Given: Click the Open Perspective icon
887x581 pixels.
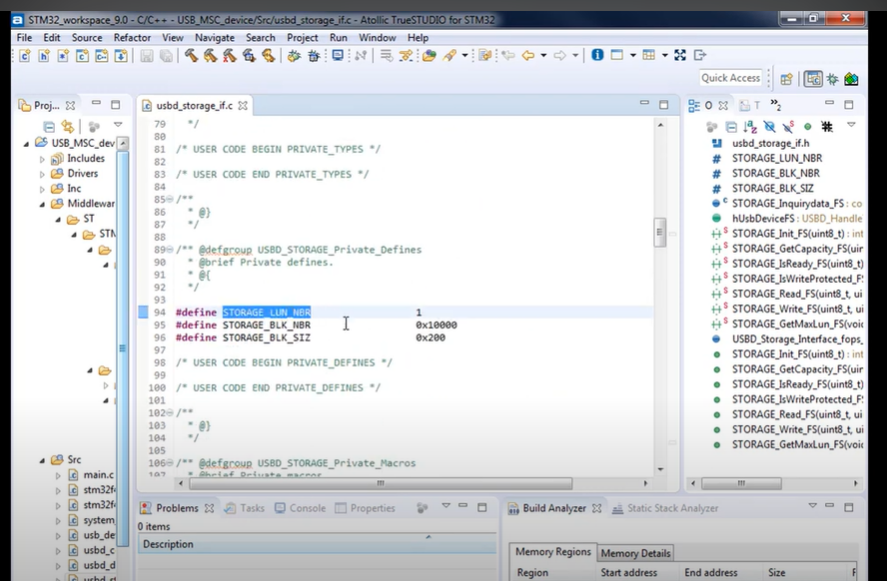Looking at the screenshot, I should [787, 79].
